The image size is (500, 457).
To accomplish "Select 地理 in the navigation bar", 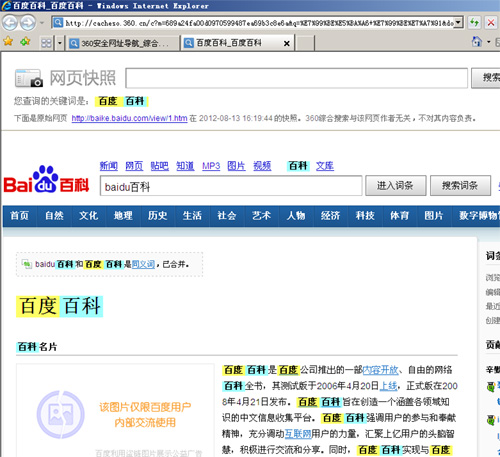I will 123,216.
